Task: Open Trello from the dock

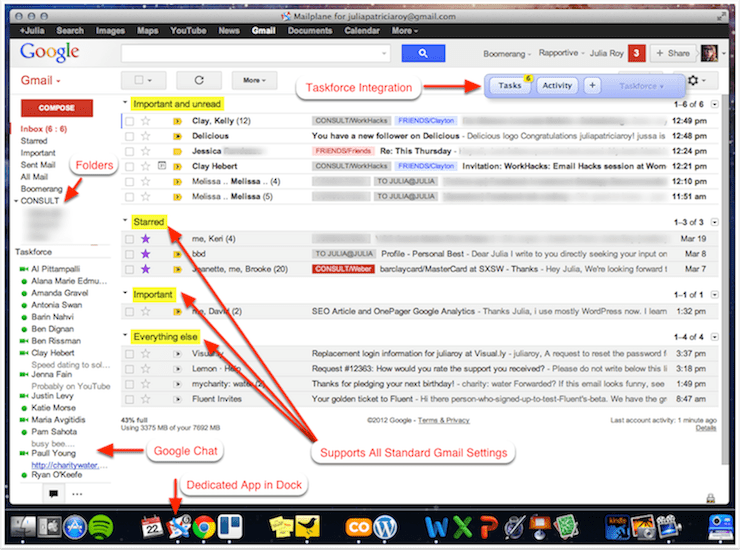Action: click(x=230, y=527)
